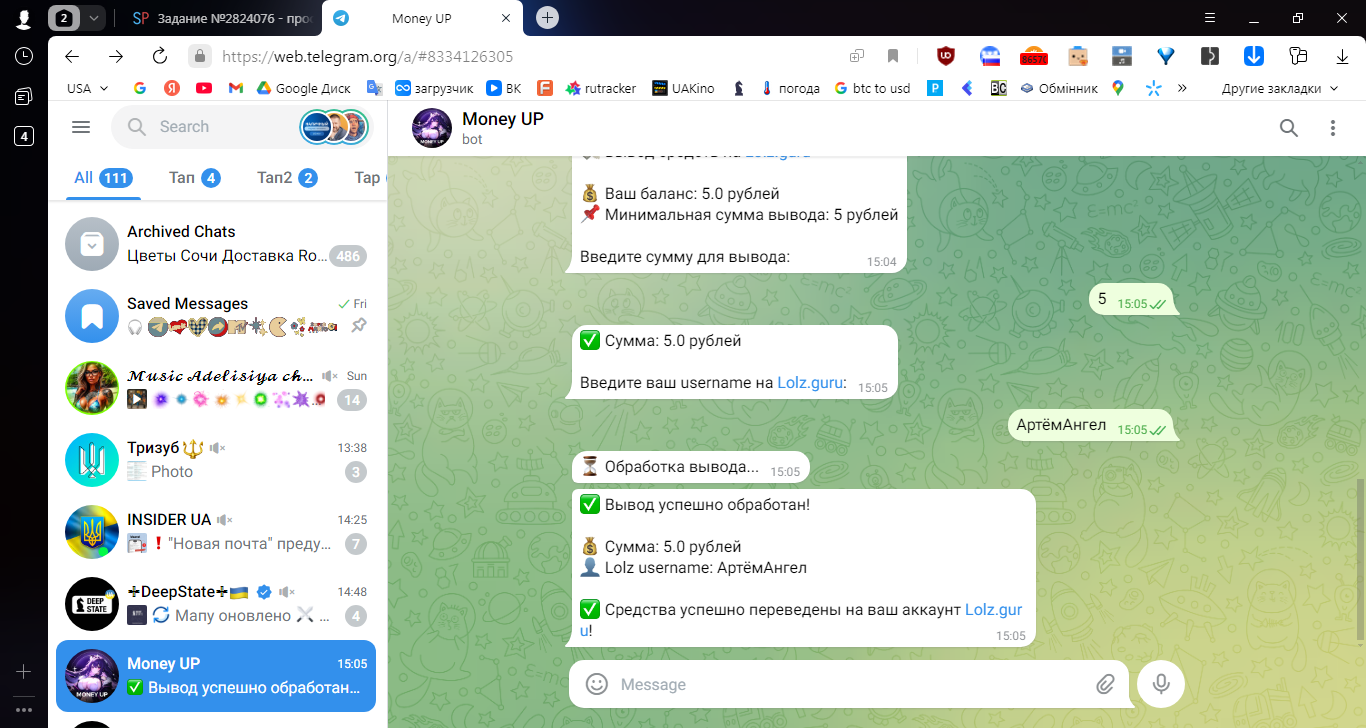Open Money UP bot profile avatar
The height and width of the screenshot is (728, 1366).
click(432, 128)
